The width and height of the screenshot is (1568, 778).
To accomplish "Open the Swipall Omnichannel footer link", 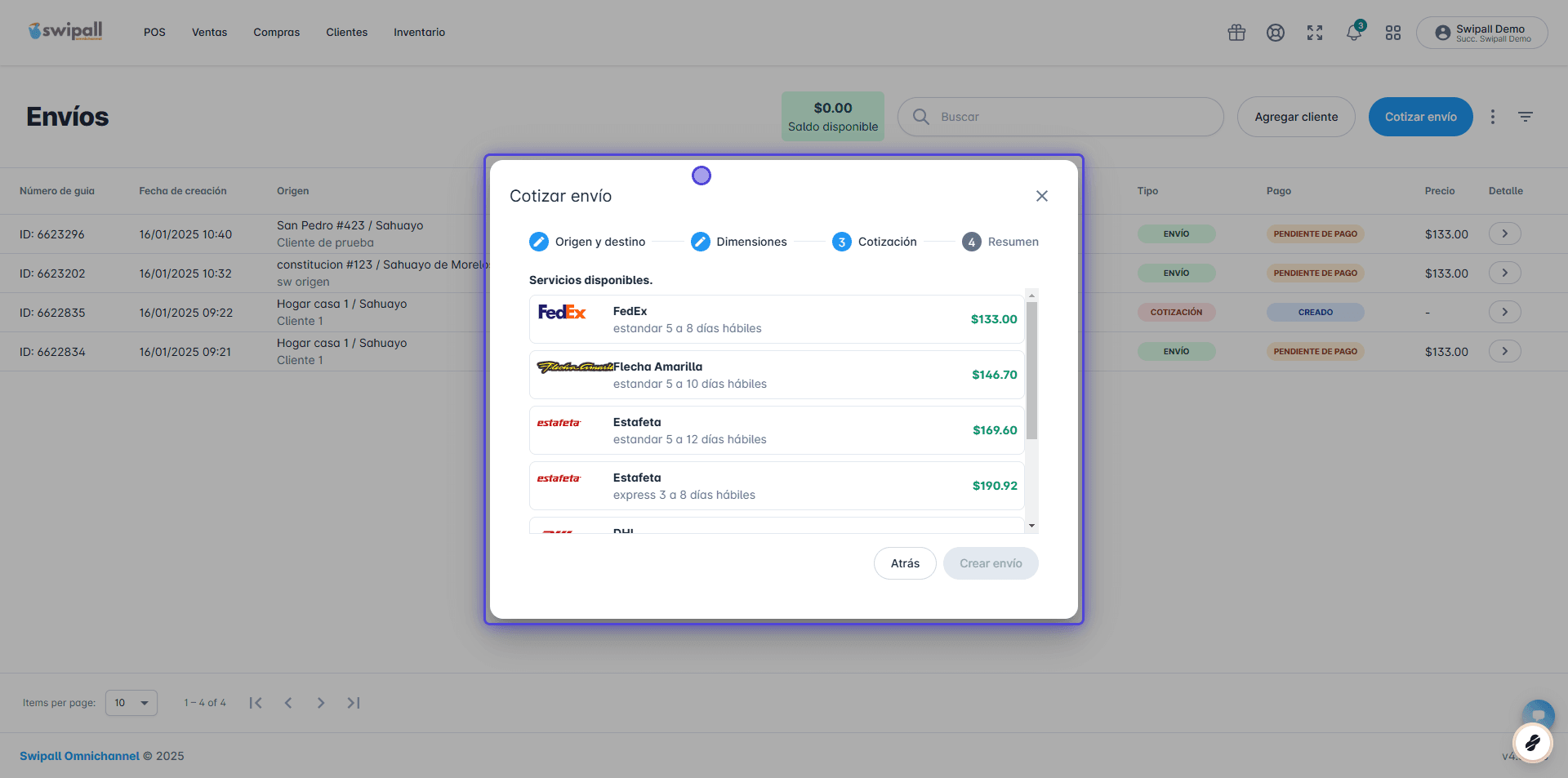I will (79, 756).
